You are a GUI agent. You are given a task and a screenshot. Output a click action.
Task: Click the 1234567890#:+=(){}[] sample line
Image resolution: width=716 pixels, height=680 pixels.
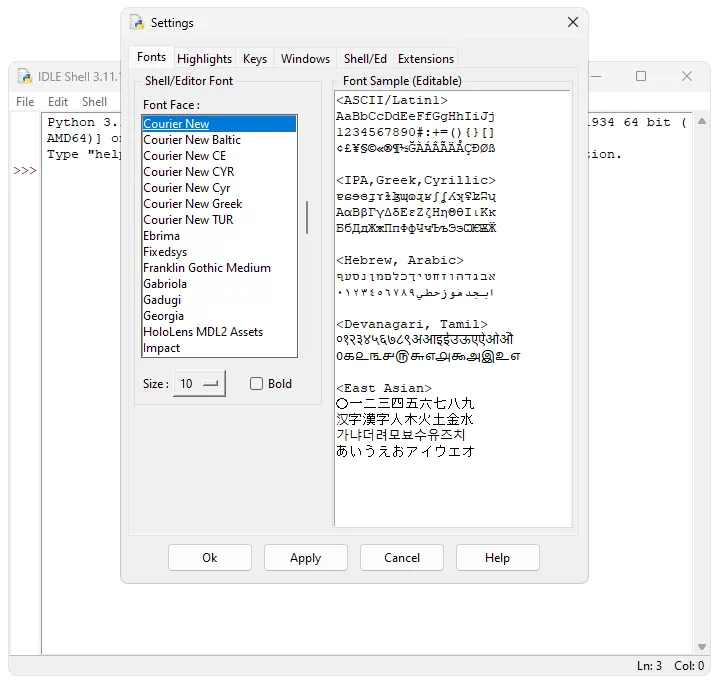click(x=416, y=132)
